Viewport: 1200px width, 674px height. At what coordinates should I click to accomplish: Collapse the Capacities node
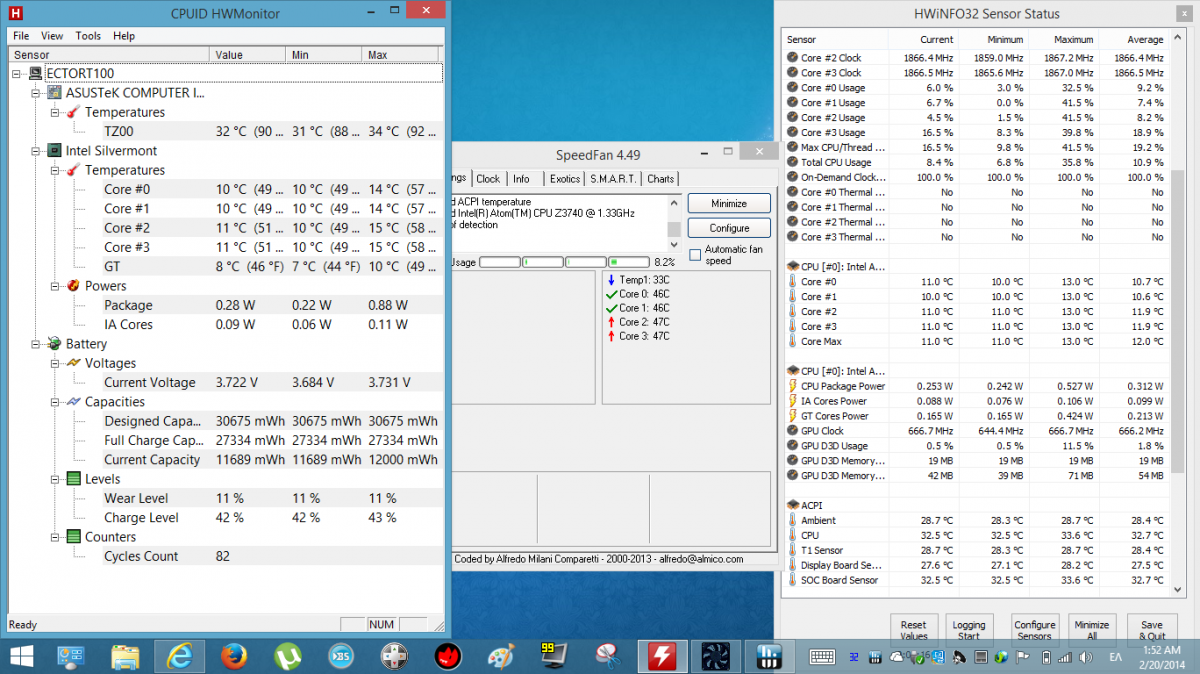pos(55,402)
